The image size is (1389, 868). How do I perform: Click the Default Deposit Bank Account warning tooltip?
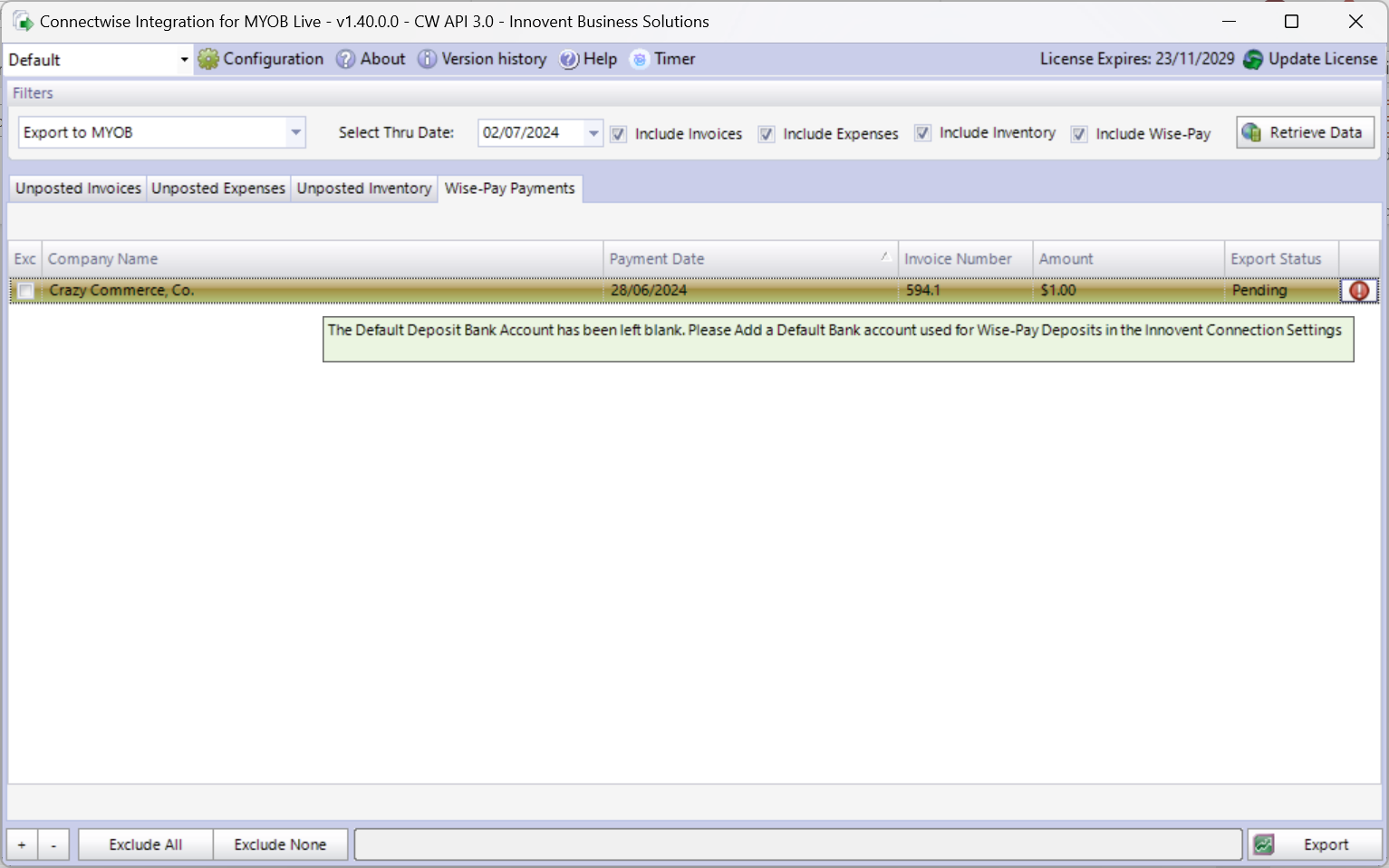coord(838,340)
